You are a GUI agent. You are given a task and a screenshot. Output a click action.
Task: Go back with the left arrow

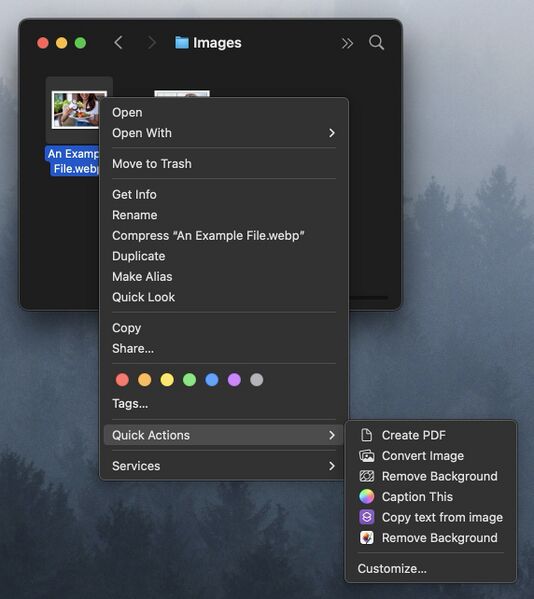point(118,42)
